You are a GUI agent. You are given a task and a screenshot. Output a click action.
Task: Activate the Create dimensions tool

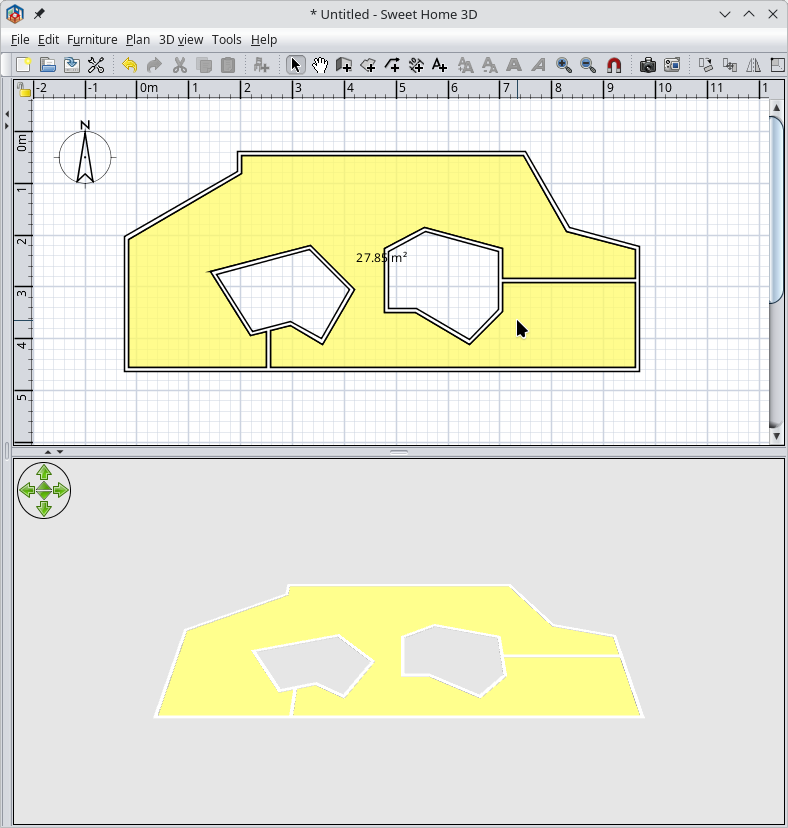(x=416, y=65)
